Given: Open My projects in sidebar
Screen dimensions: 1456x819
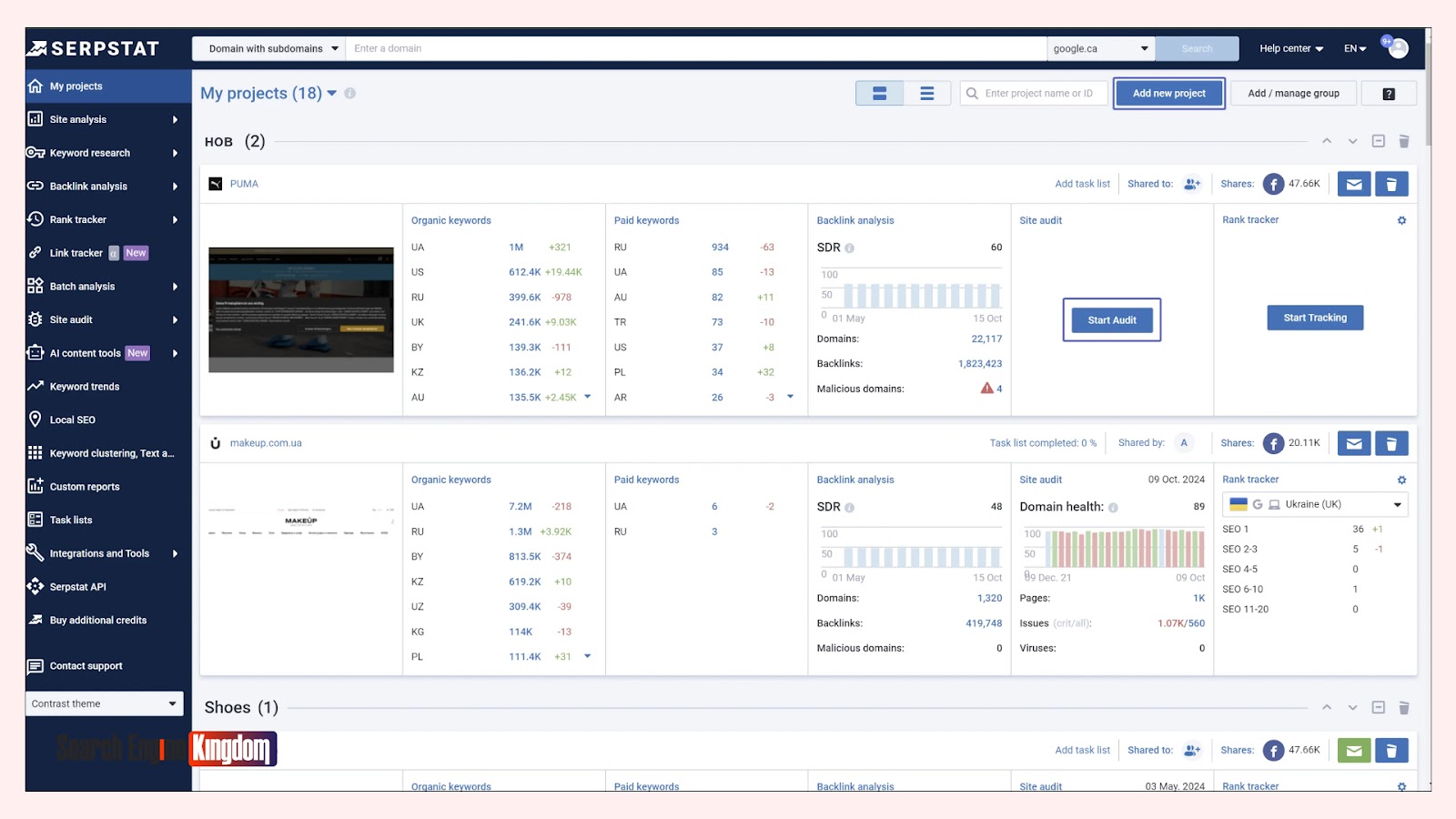Looking at the screenshot, I should coord(107,86).
